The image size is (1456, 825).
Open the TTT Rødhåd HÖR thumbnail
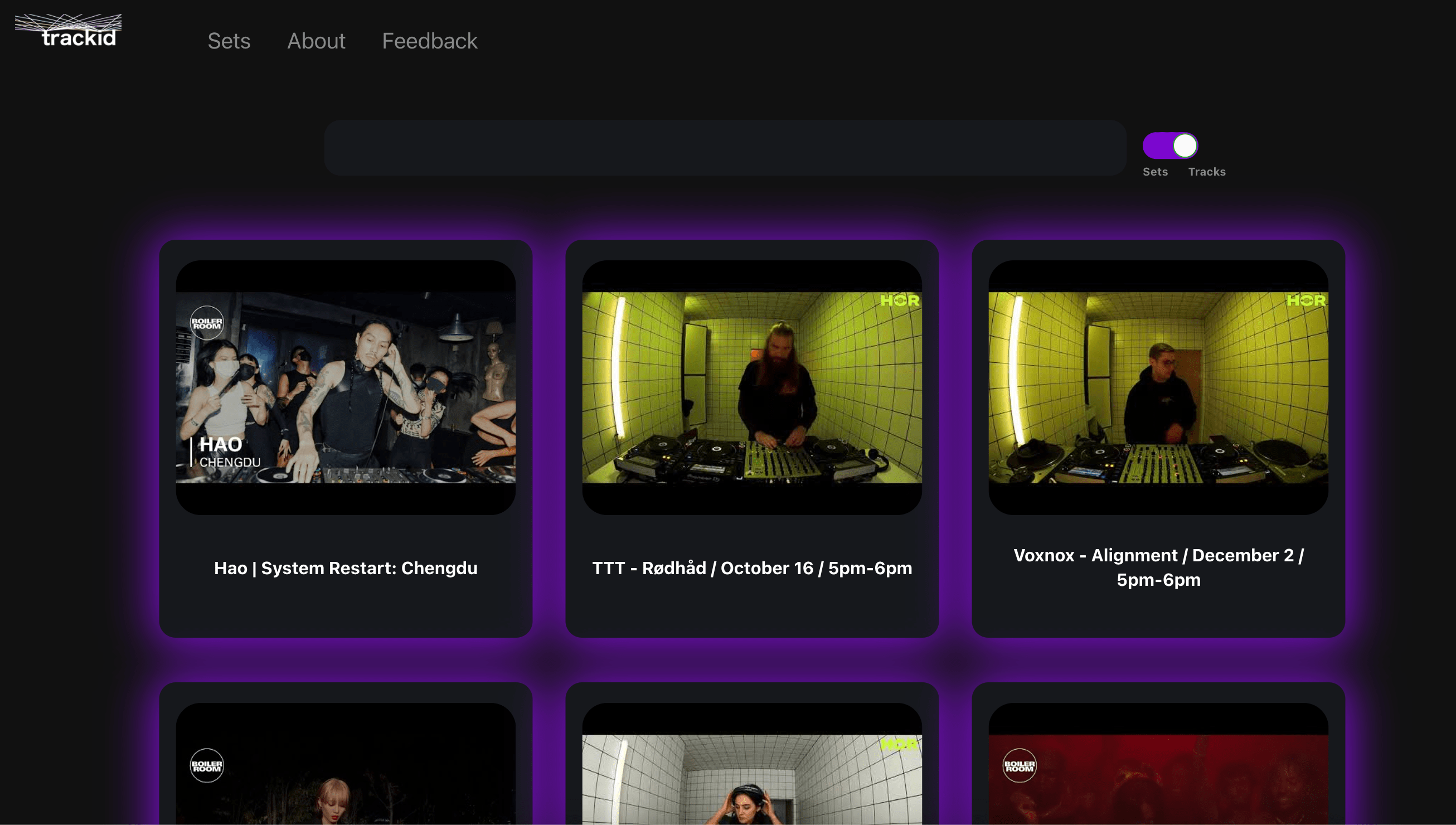tap(752, 387)
